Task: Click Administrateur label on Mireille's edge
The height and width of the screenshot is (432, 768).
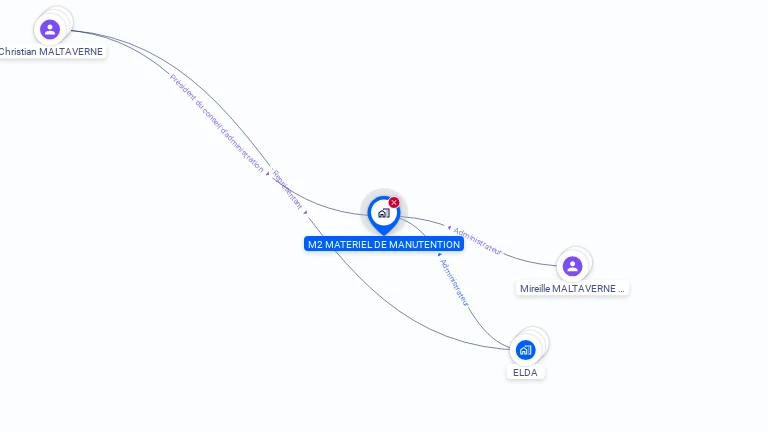Action: (477, 241)
